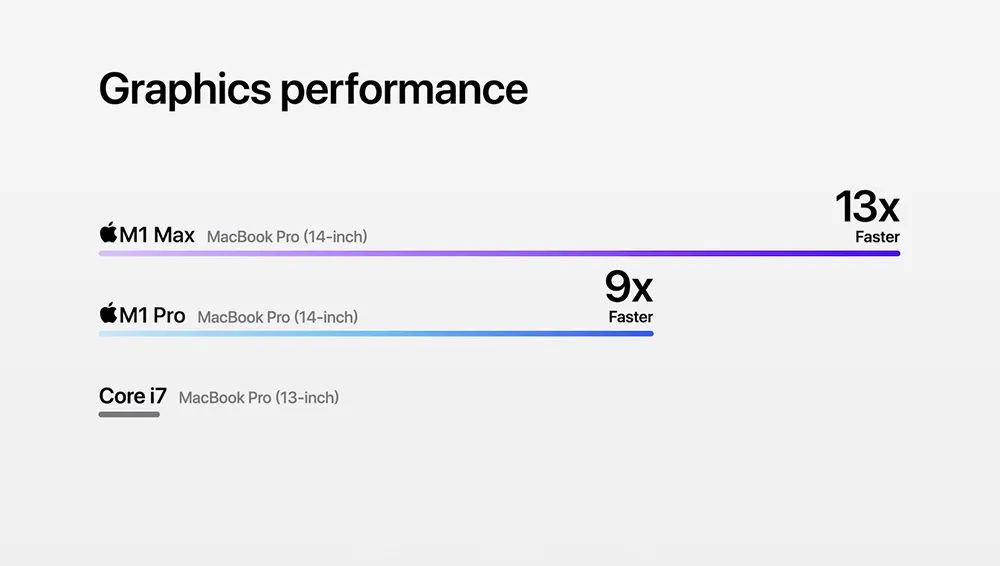Click the Apple logo beside M1 Max
This screenshot has height=566, width=1000.
[x=108, y=234]
